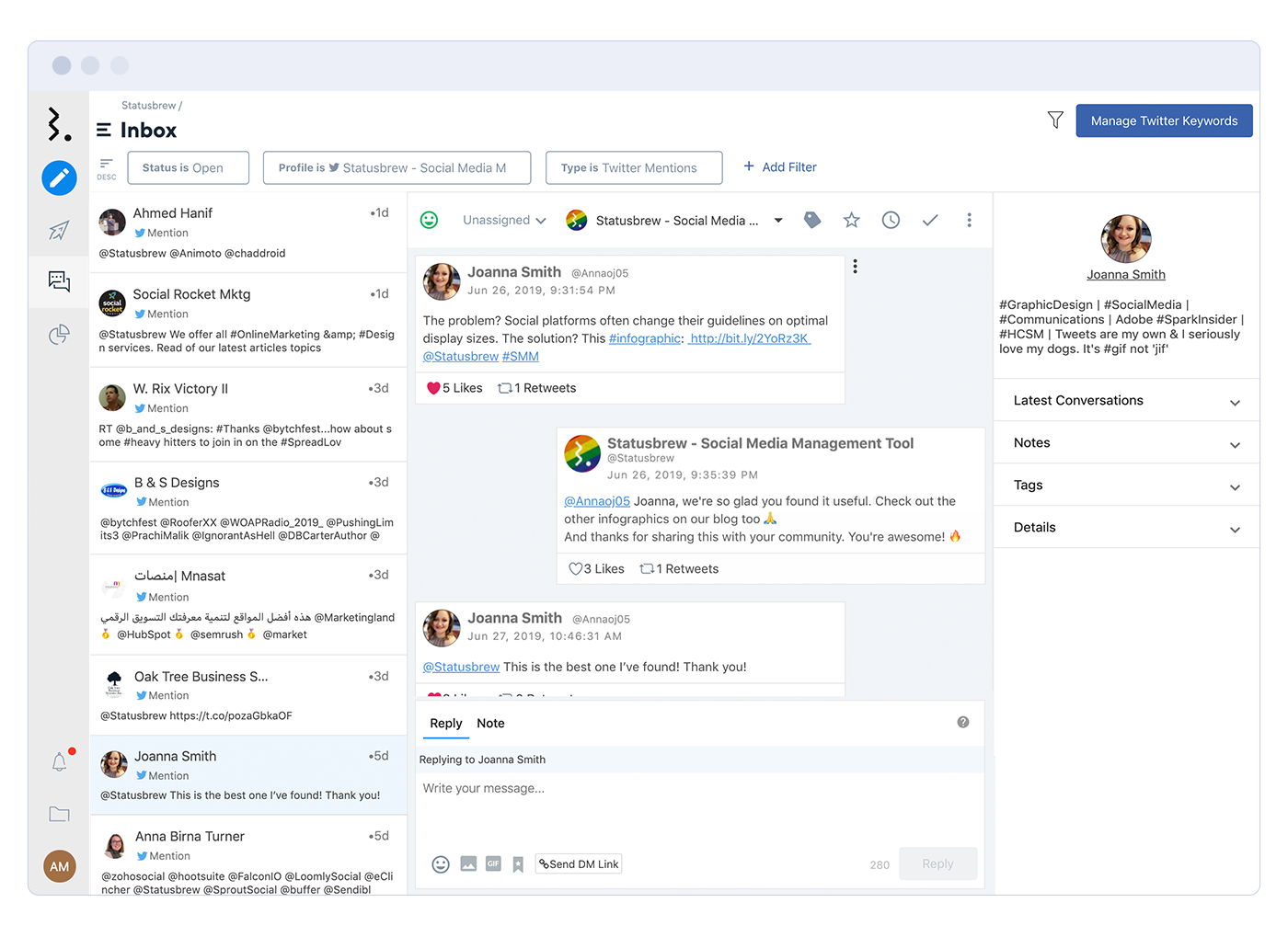The width and height of the screenshot is (1288, 937).
Task: Attach an image to reply
Action: (x=468, y=863)
